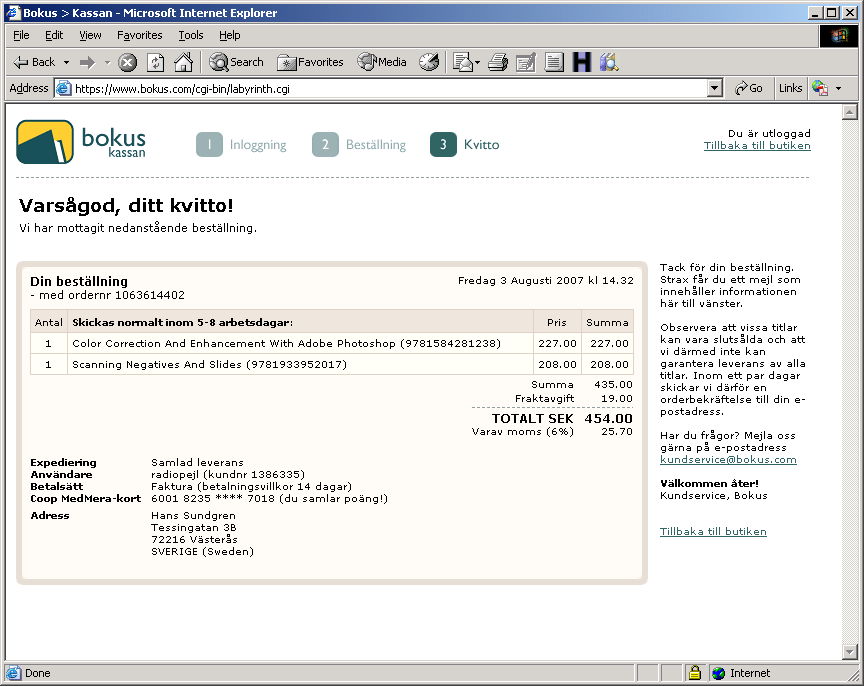
Task: Click the Links toolbar label
Action: coord(790,88)
